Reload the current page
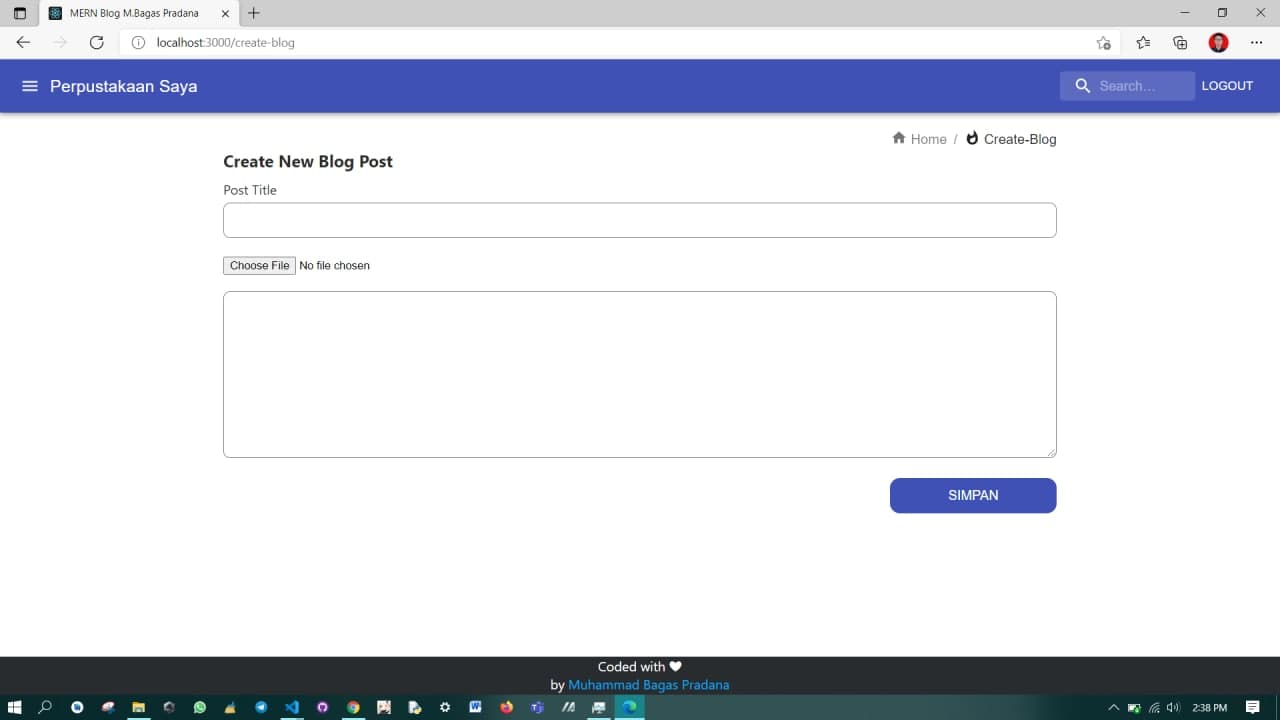This screenshot has width=1280, height=720. pos(96,42)
